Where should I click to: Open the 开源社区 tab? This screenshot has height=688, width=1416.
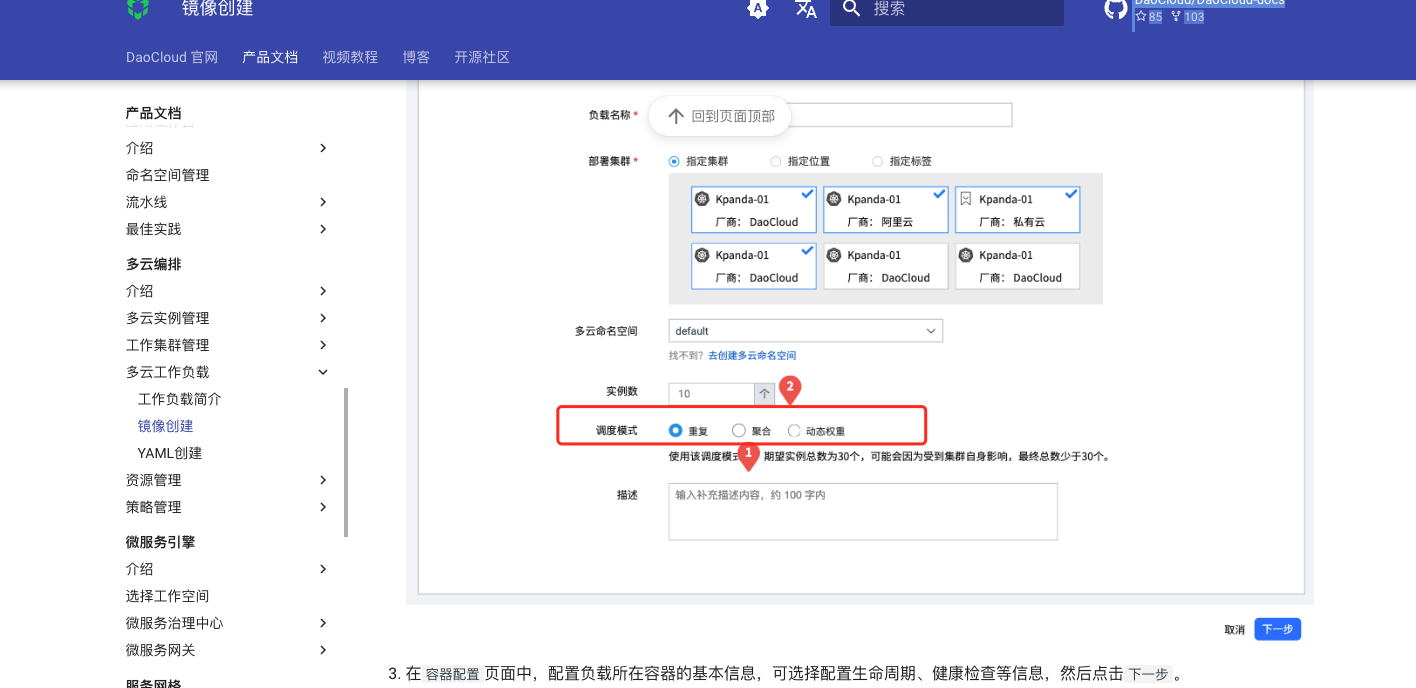pyautogui.click(x=482, y=57)
